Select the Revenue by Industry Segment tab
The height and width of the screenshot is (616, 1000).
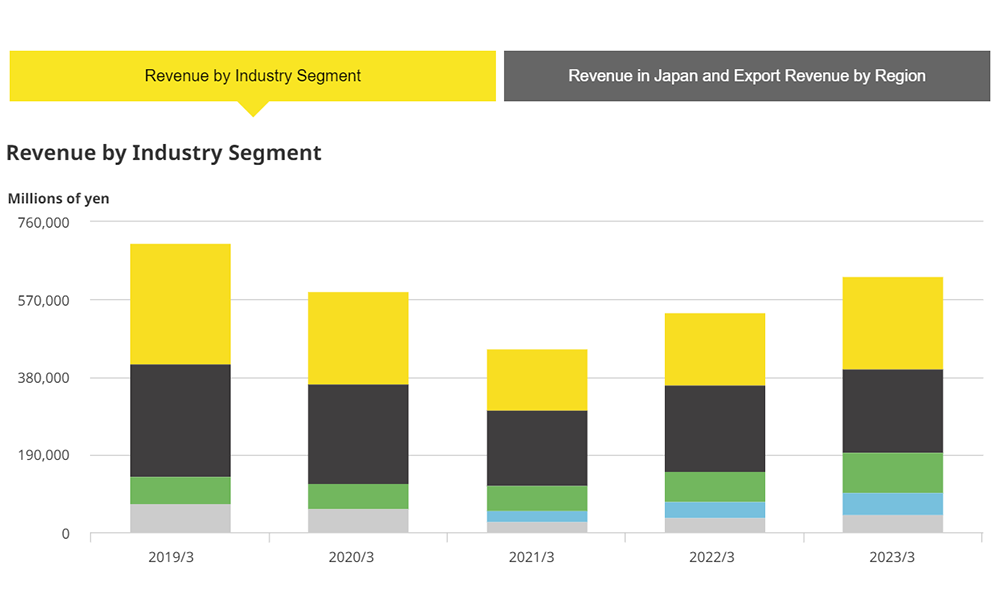tap(252, 76)
